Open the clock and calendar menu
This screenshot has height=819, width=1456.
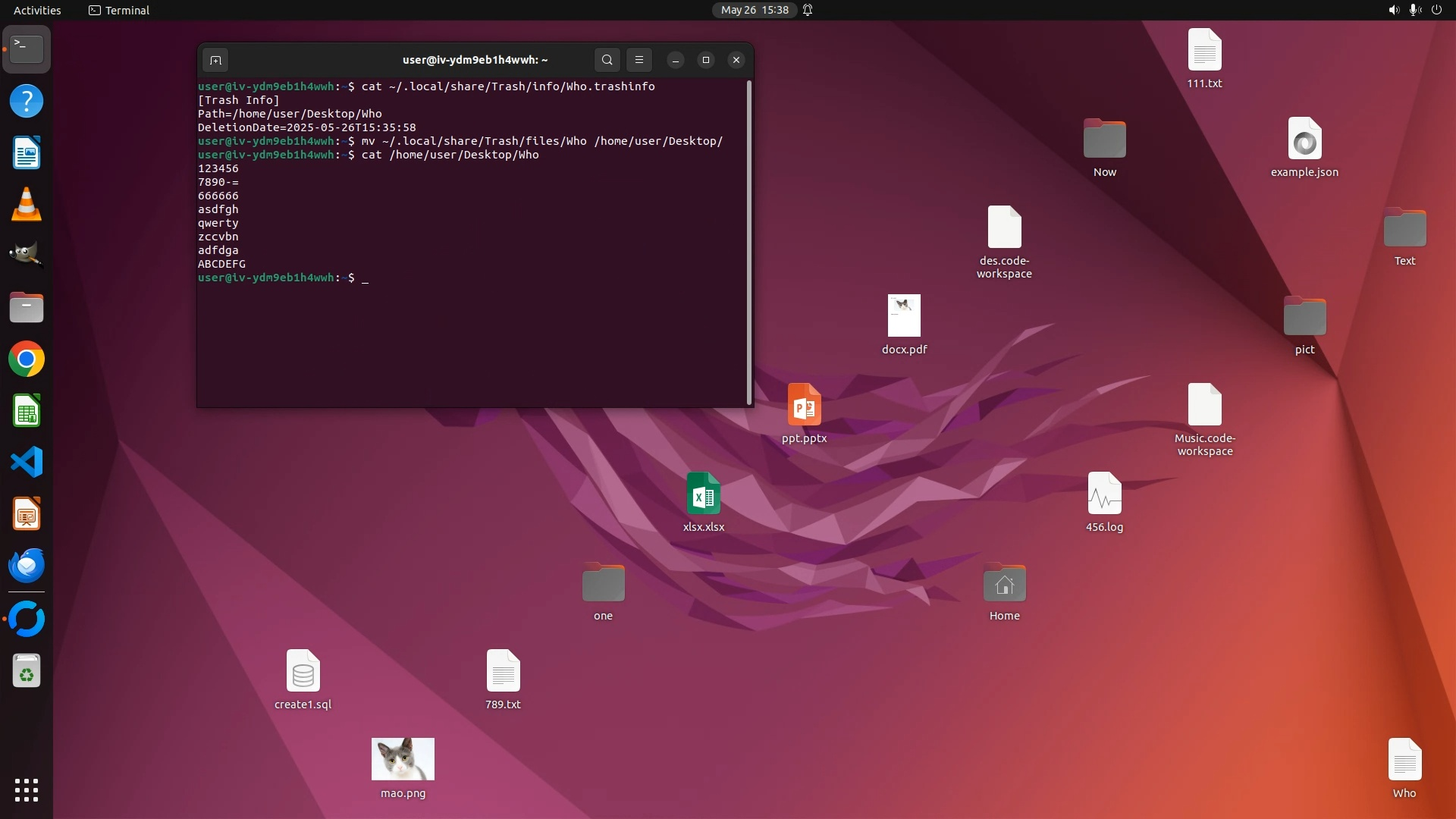(754, 10)
